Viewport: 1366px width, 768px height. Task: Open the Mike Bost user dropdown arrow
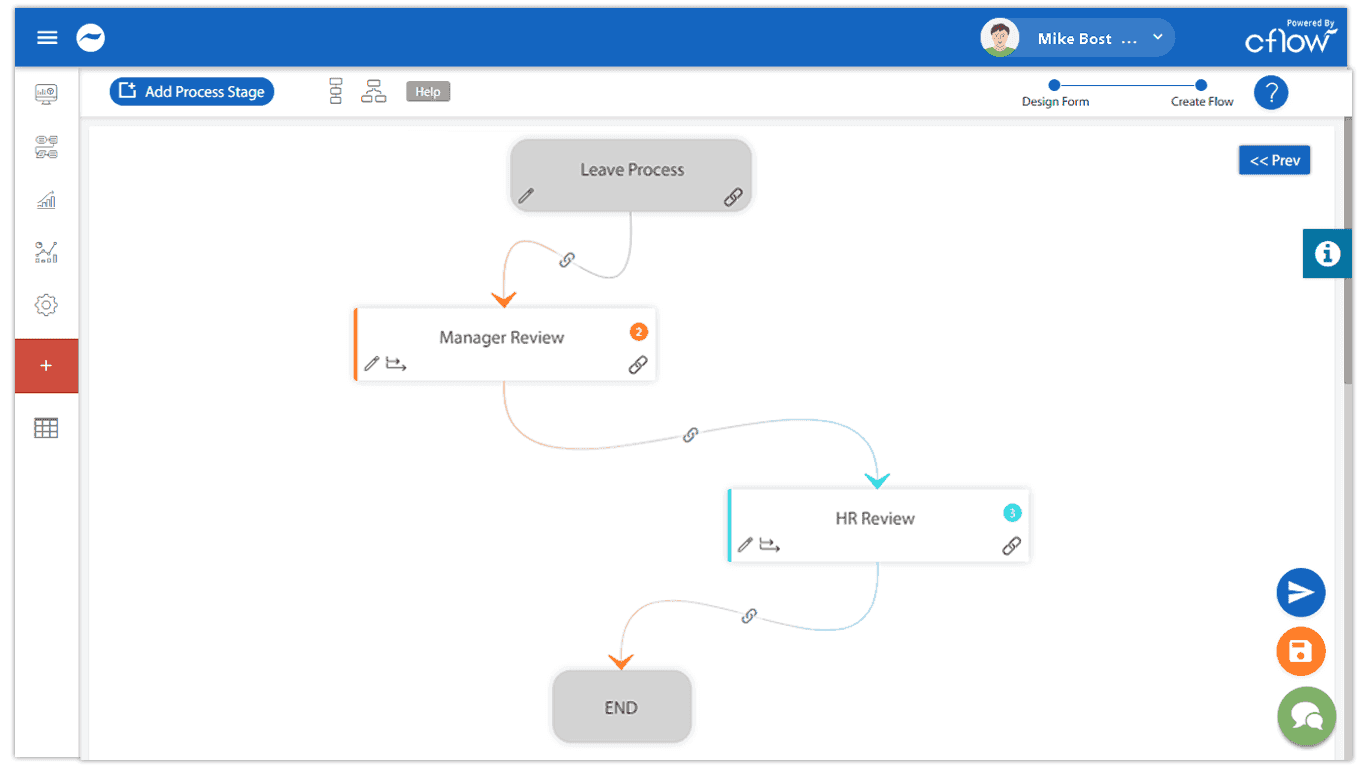[x=1157, y=38]
